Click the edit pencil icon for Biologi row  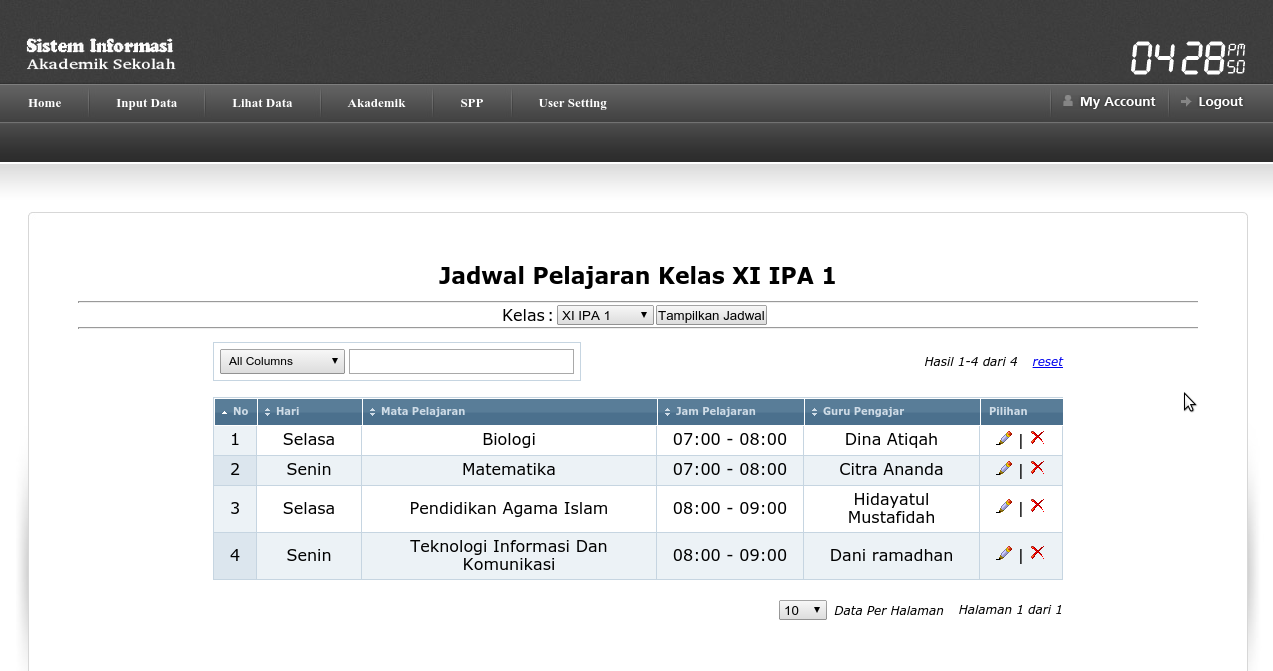(1004, 438)
